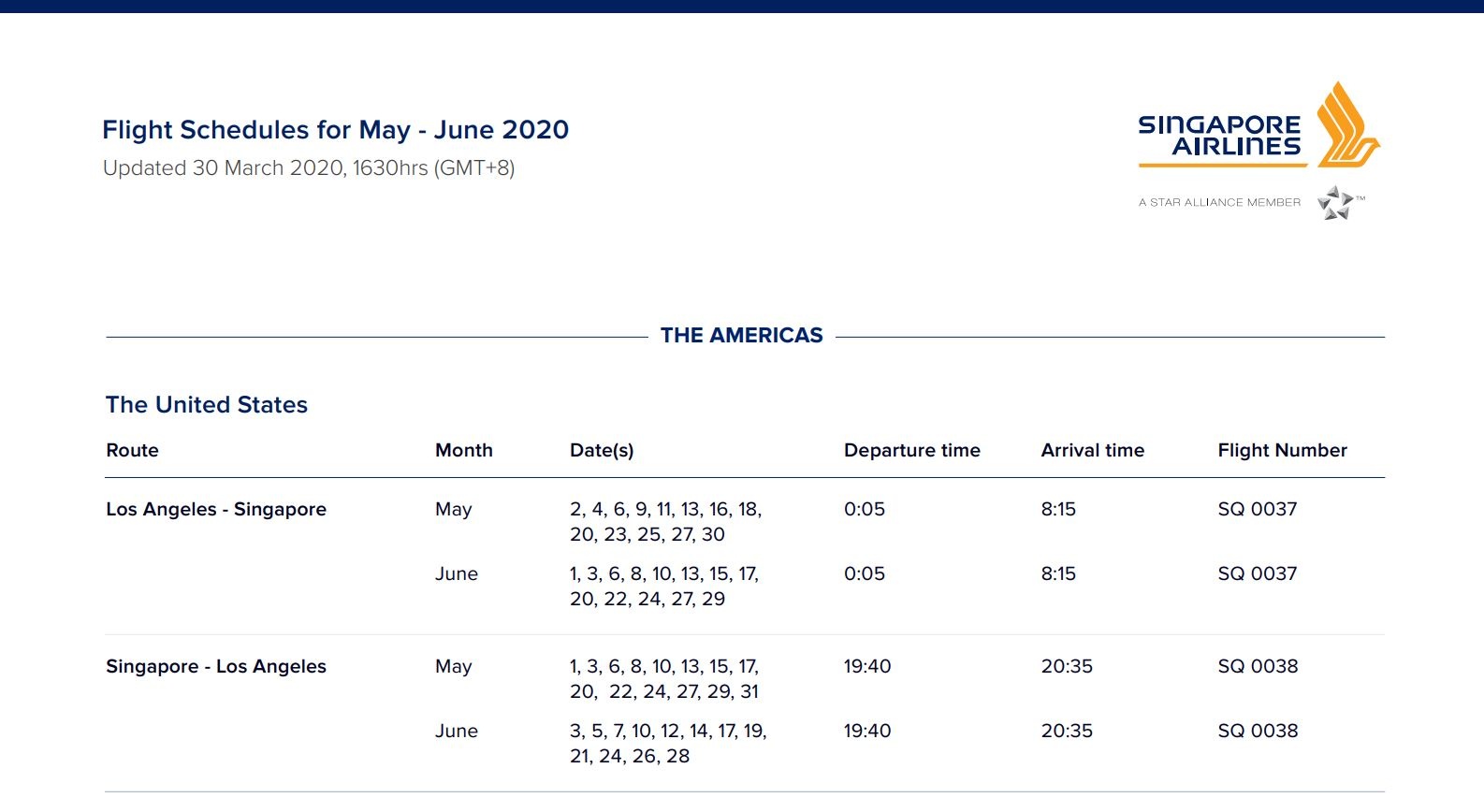Click the 'A Star Alliance Member' caption
Screen dimensions: 1484x812
tap(1219, 202)
